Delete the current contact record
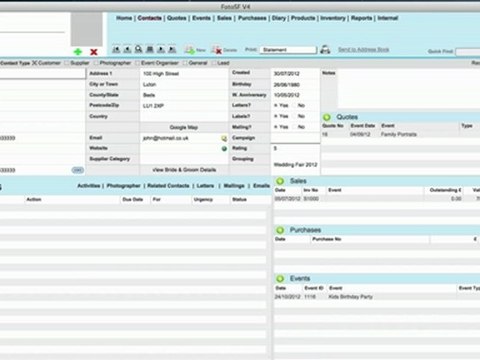Image resolution: width=480 pixels, height=360 pixels. [224, 50]
